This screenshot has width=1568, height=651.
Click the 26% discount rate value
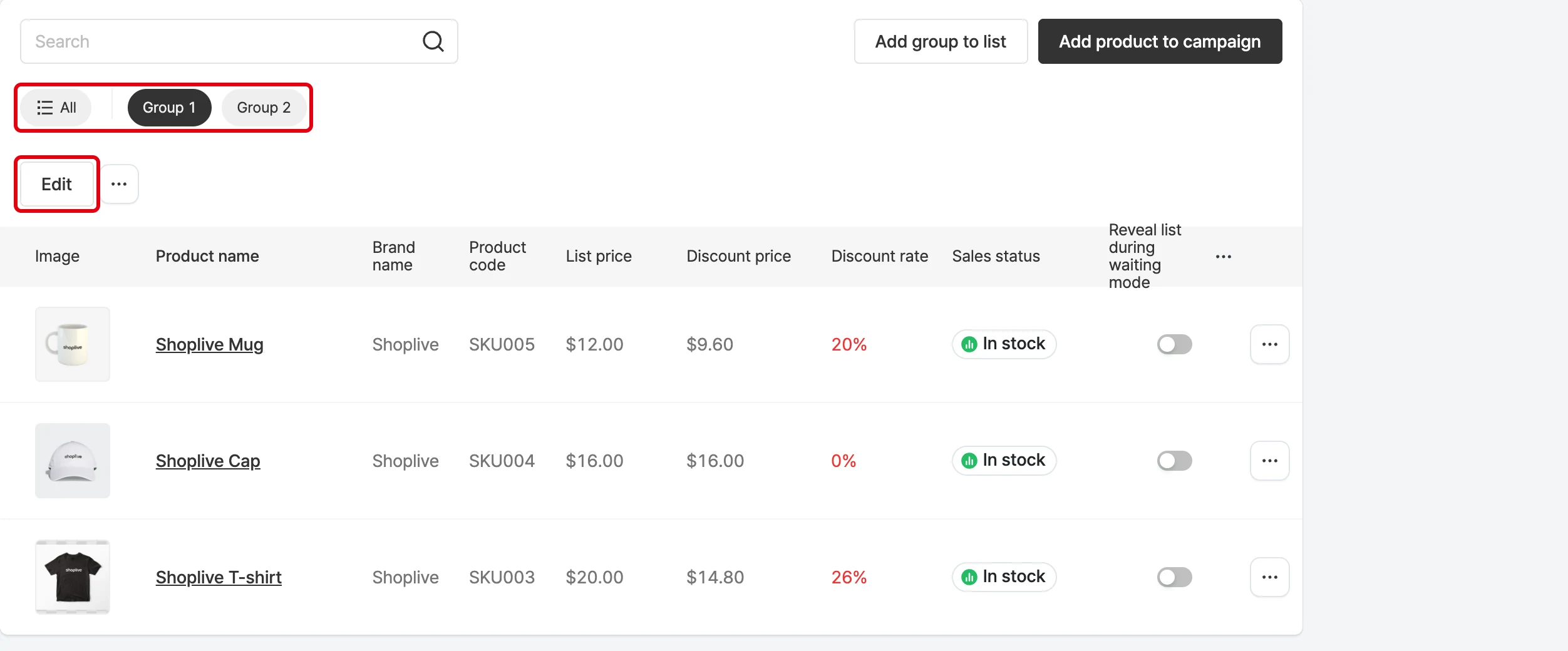848,577
